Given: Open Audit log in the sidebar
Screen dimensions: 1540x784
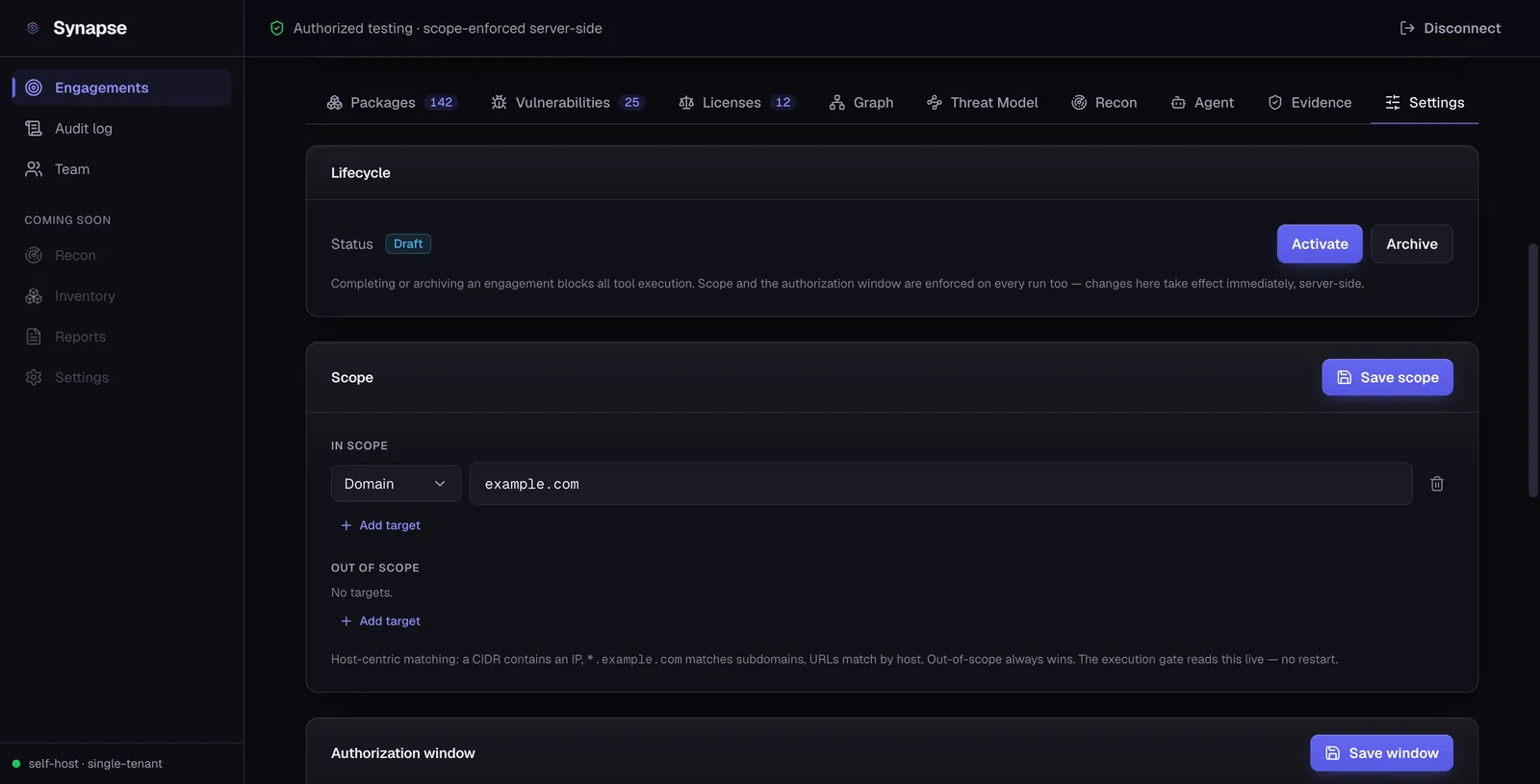Looking at the screenshot, I should [121, 128].
